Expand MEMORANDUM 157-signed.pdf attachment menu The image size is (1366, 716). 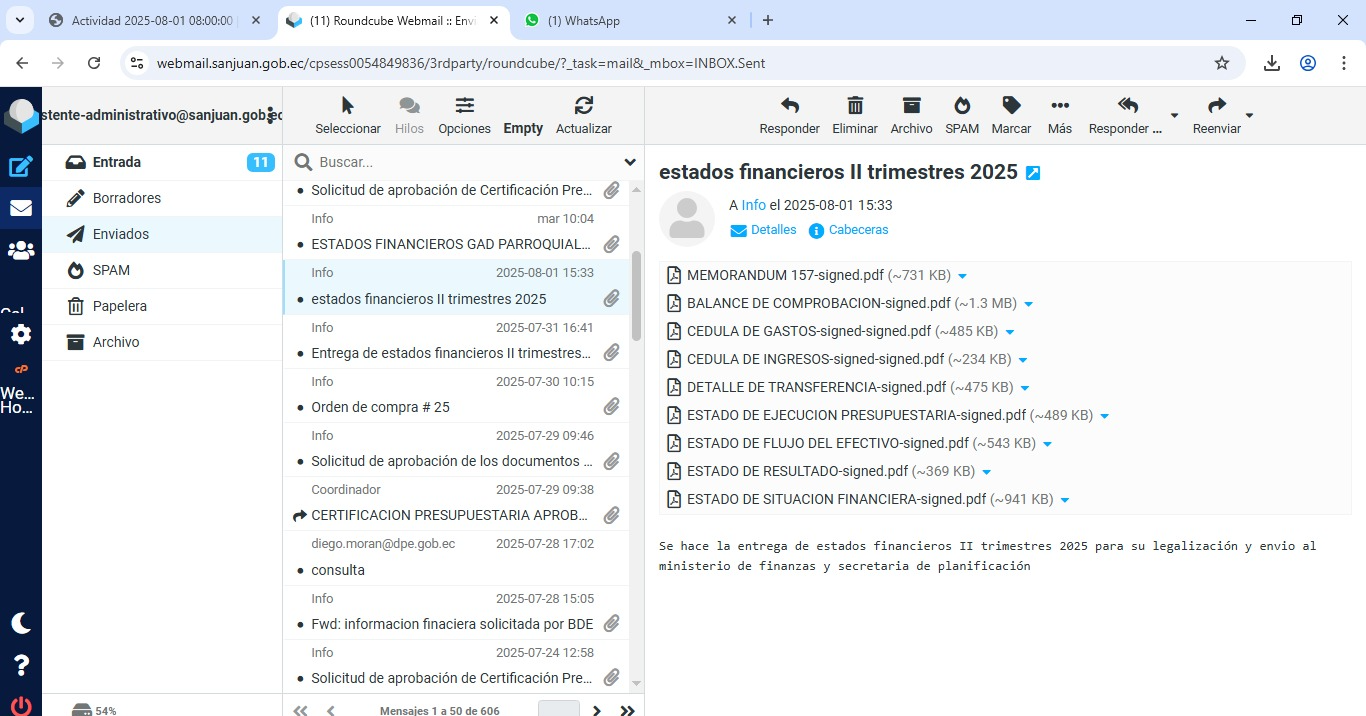[963, 276]
